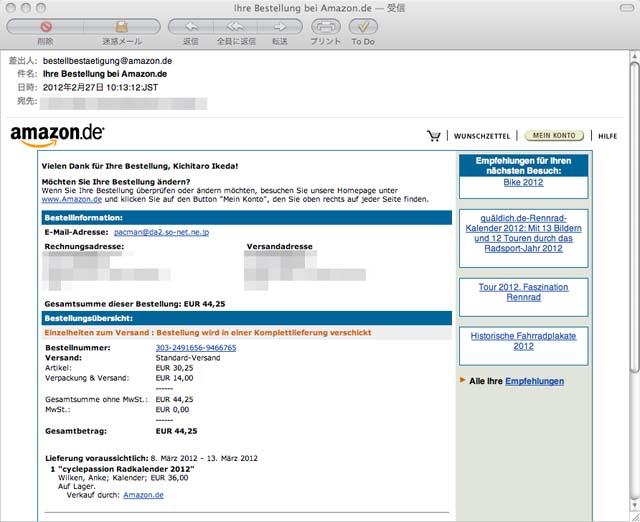Click Gesamtsumme dieser Bestellung: EUR 44,25 text
The height and width of the screenshot is (522, 640).
135,304
